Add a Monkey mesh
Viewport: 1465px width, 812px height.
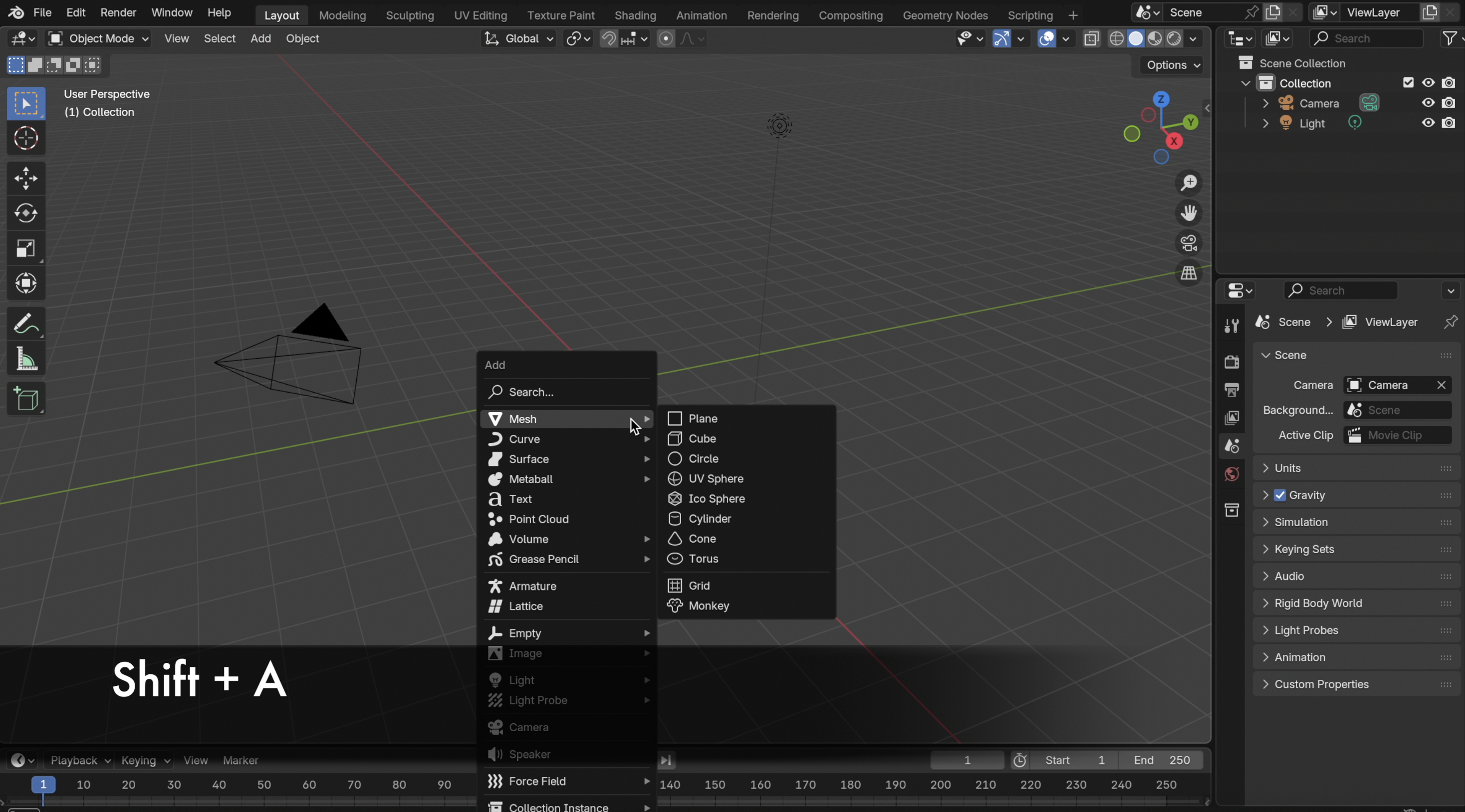[708, 606]
